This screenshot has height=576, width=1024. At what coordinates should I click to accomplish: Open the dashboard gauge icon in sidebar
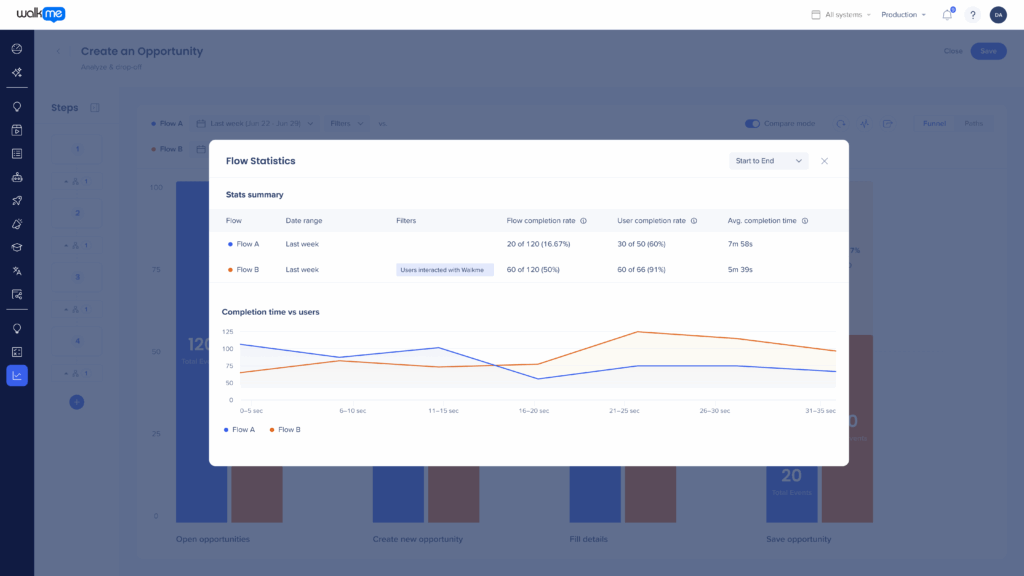17,49
